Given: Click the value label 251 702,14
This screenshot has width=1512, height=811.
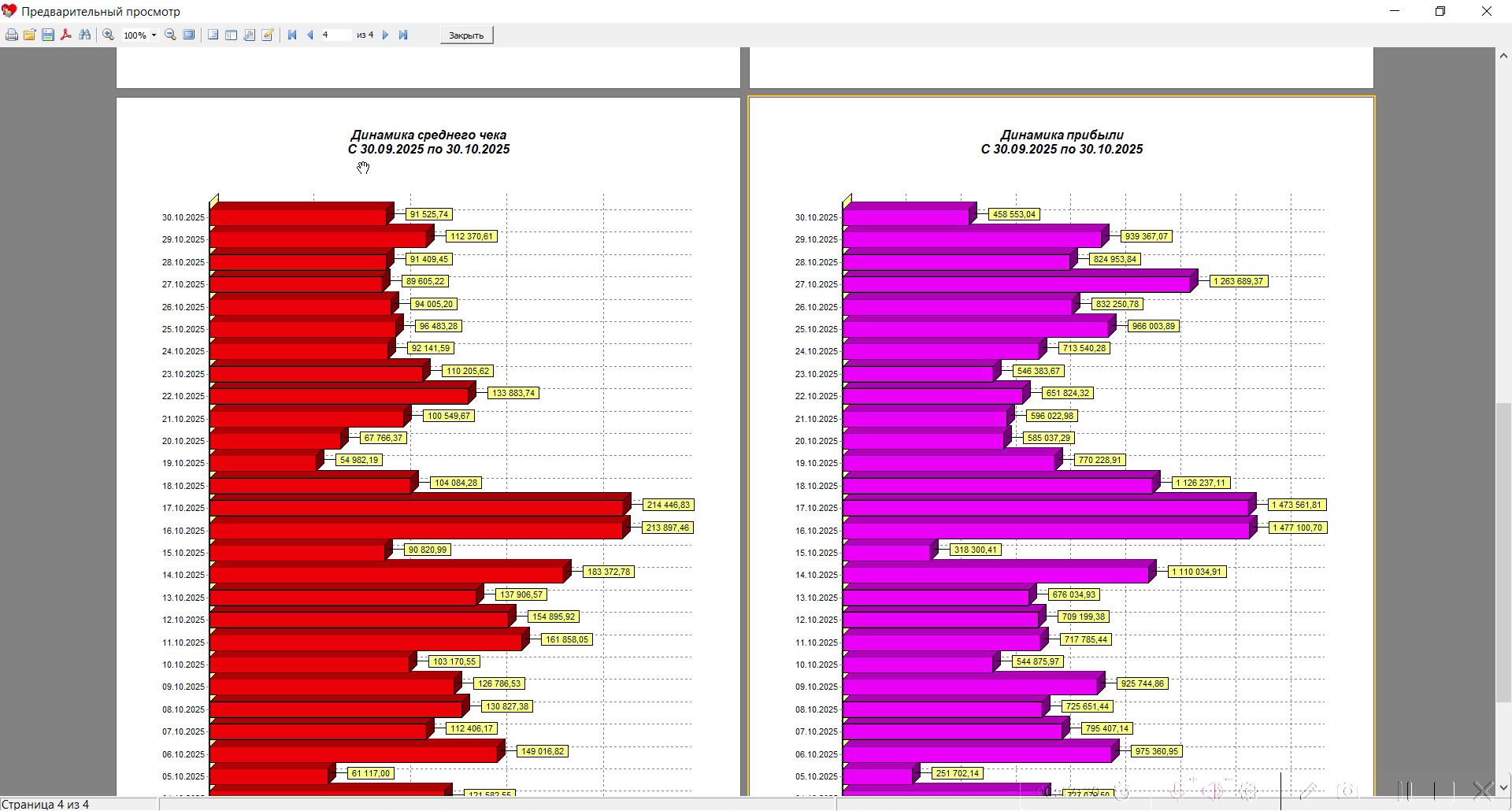Looking at the screenshot, I should [958, 774].
